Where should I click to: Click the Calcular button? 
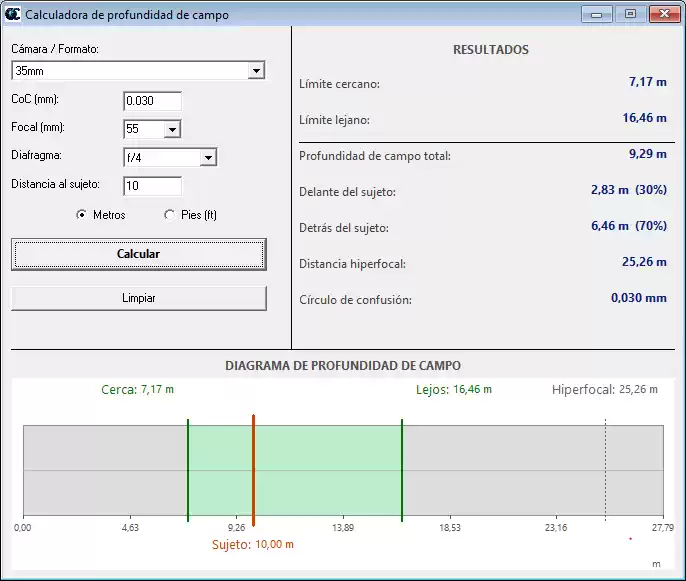coord(139,254)
